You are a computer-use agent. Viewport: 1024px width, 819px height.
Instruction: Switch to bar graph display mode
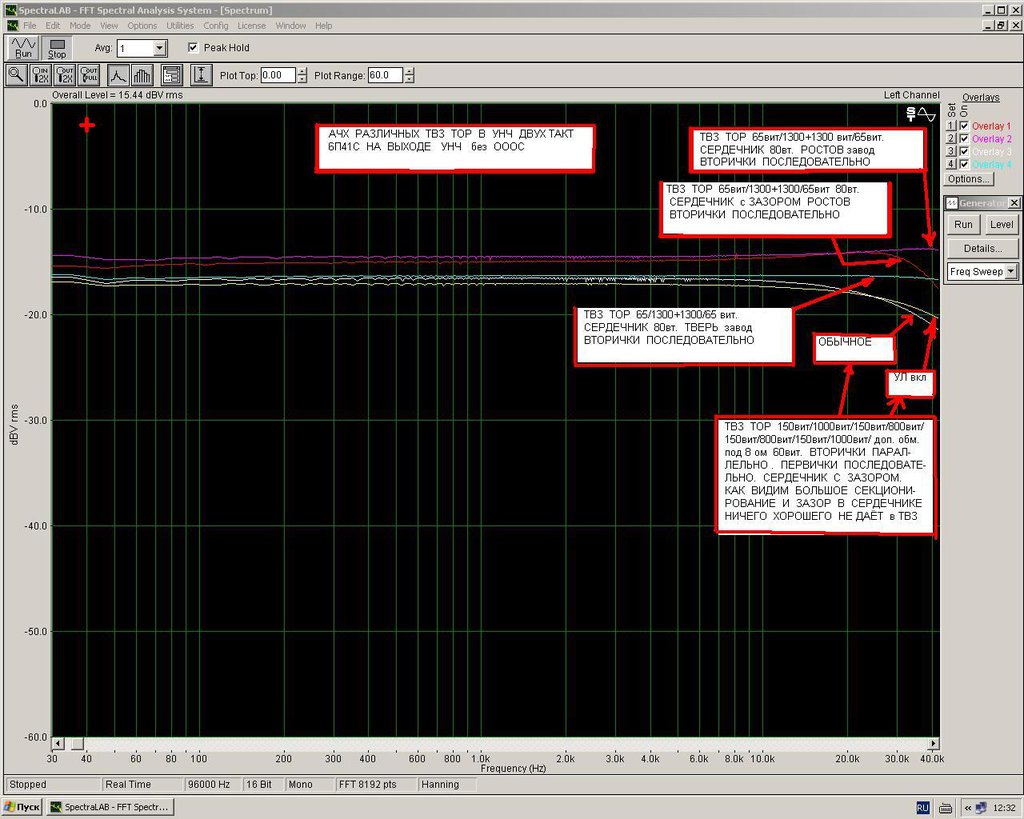click(x=142, y=75)
